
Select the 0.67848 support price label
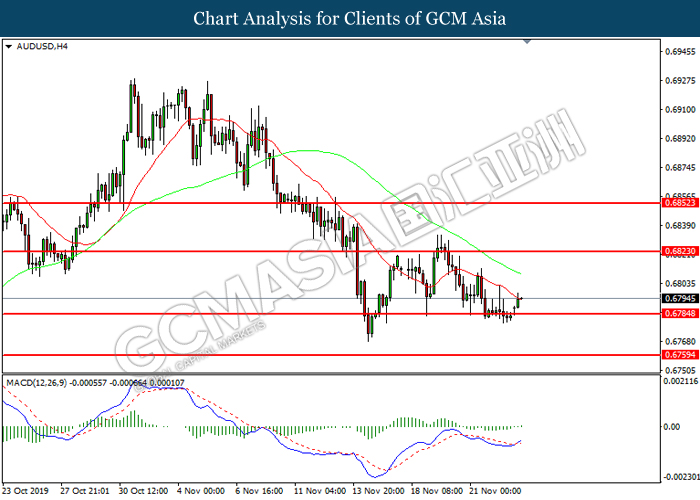(x=680, y=313)
